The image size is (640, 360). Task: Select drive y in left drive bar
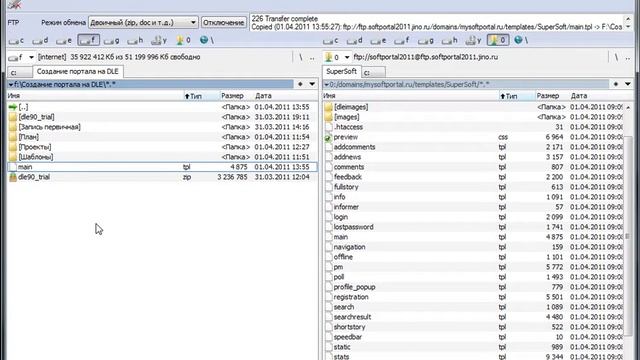pos(159,40)
